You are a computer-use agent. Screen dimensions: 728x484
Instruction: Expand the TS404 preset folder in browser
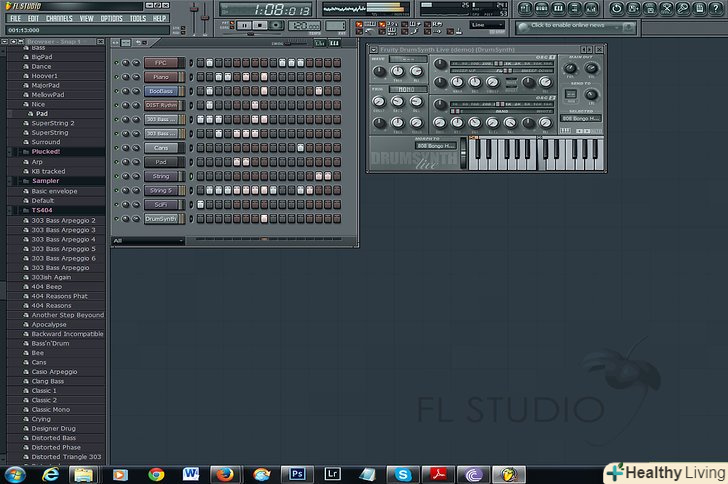coord(42,210)
